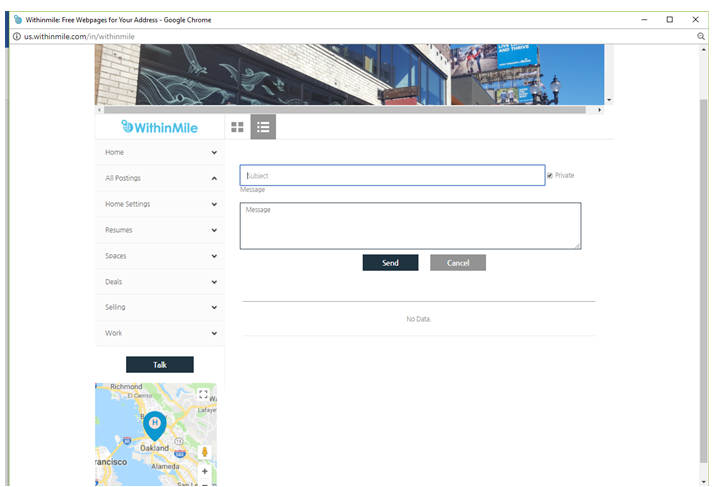Expand the Spaces chevron
The image size is (714, 487).
click(x=214, y=256)
